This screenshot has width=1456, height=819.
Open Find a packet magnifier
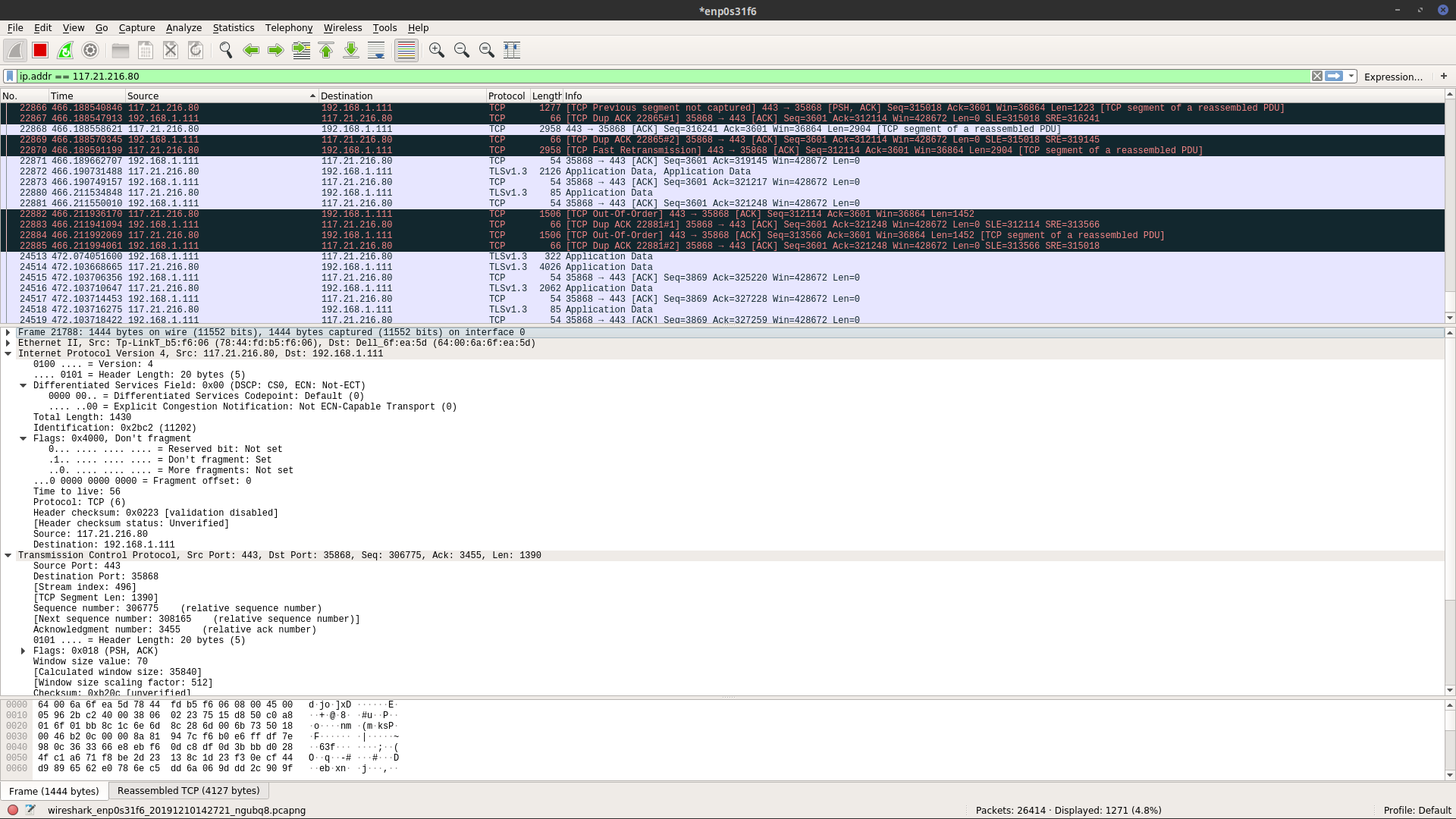(226, 50)
